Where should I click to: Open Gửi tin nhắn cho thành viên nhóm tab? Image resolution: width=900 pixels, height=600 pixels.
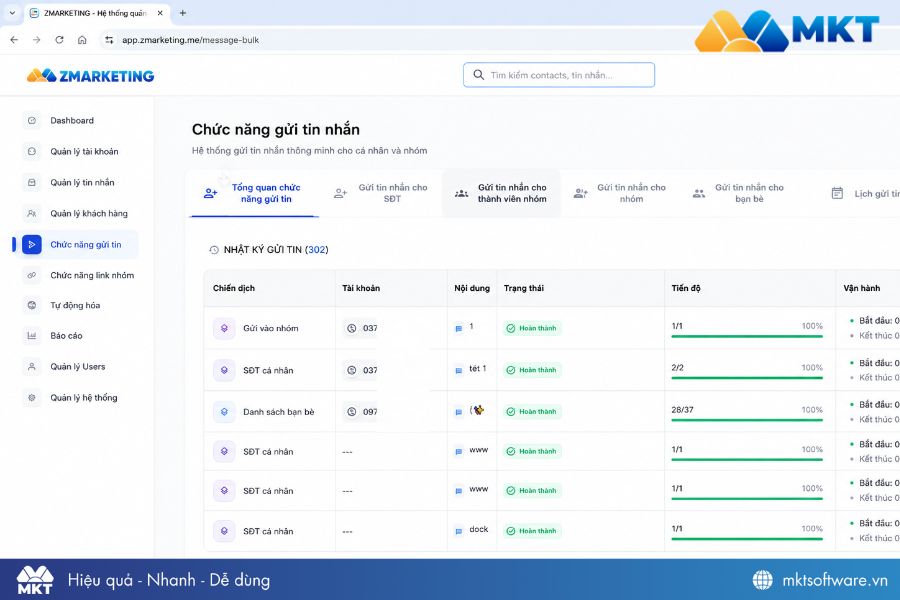click(x=501, y=193)
